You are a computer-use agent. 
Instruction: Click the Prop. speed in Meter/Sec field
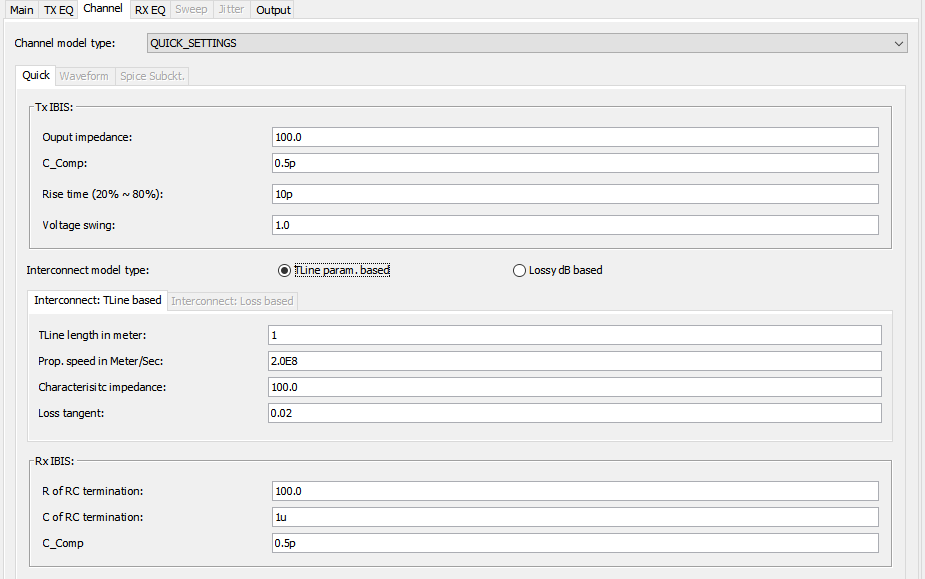574,361
